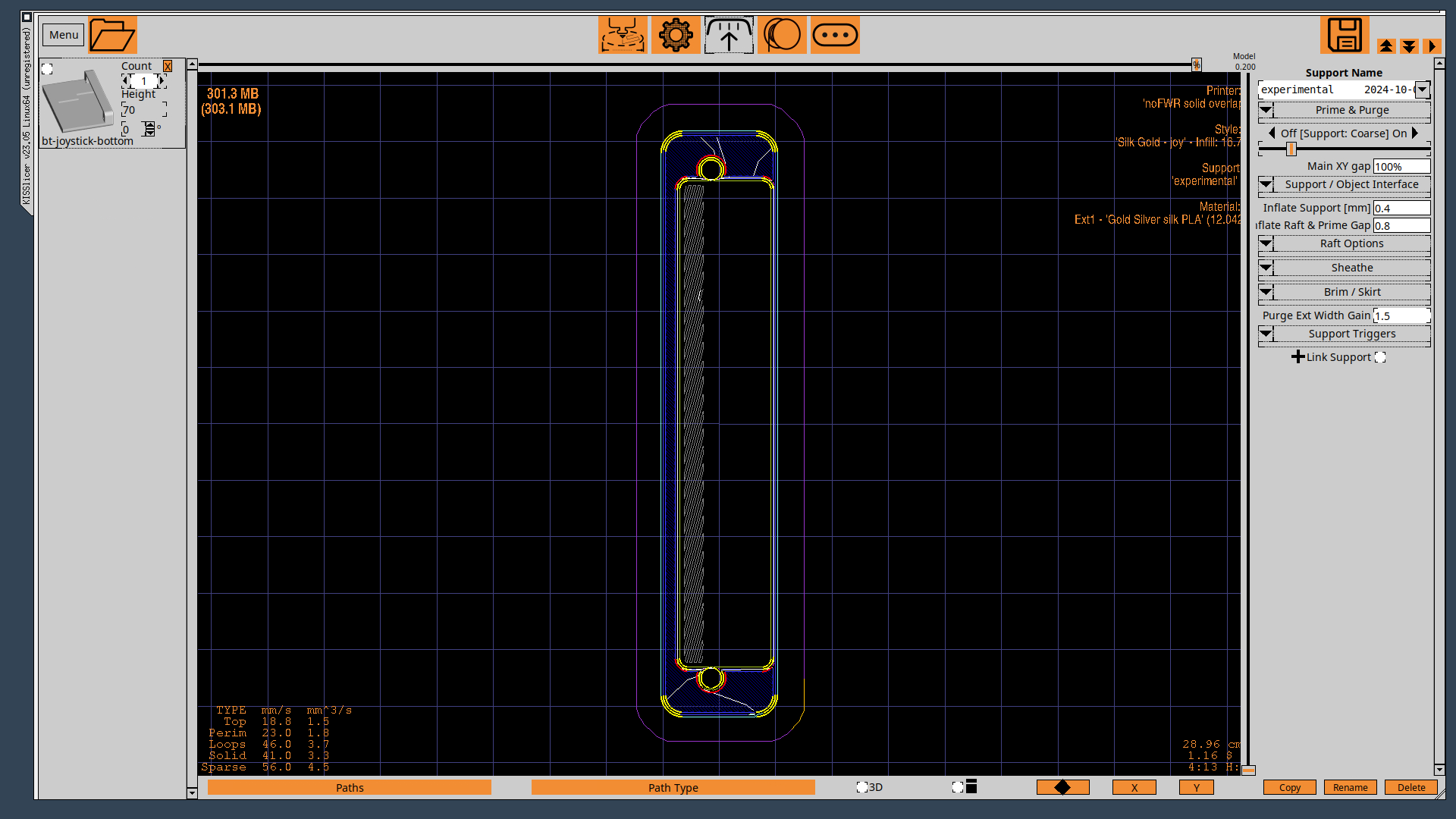Image resolution: width=1456 pixels, height=819 pixels.
Task: Open the Support Name dropdown arrow
Action: pos(1423,89)
